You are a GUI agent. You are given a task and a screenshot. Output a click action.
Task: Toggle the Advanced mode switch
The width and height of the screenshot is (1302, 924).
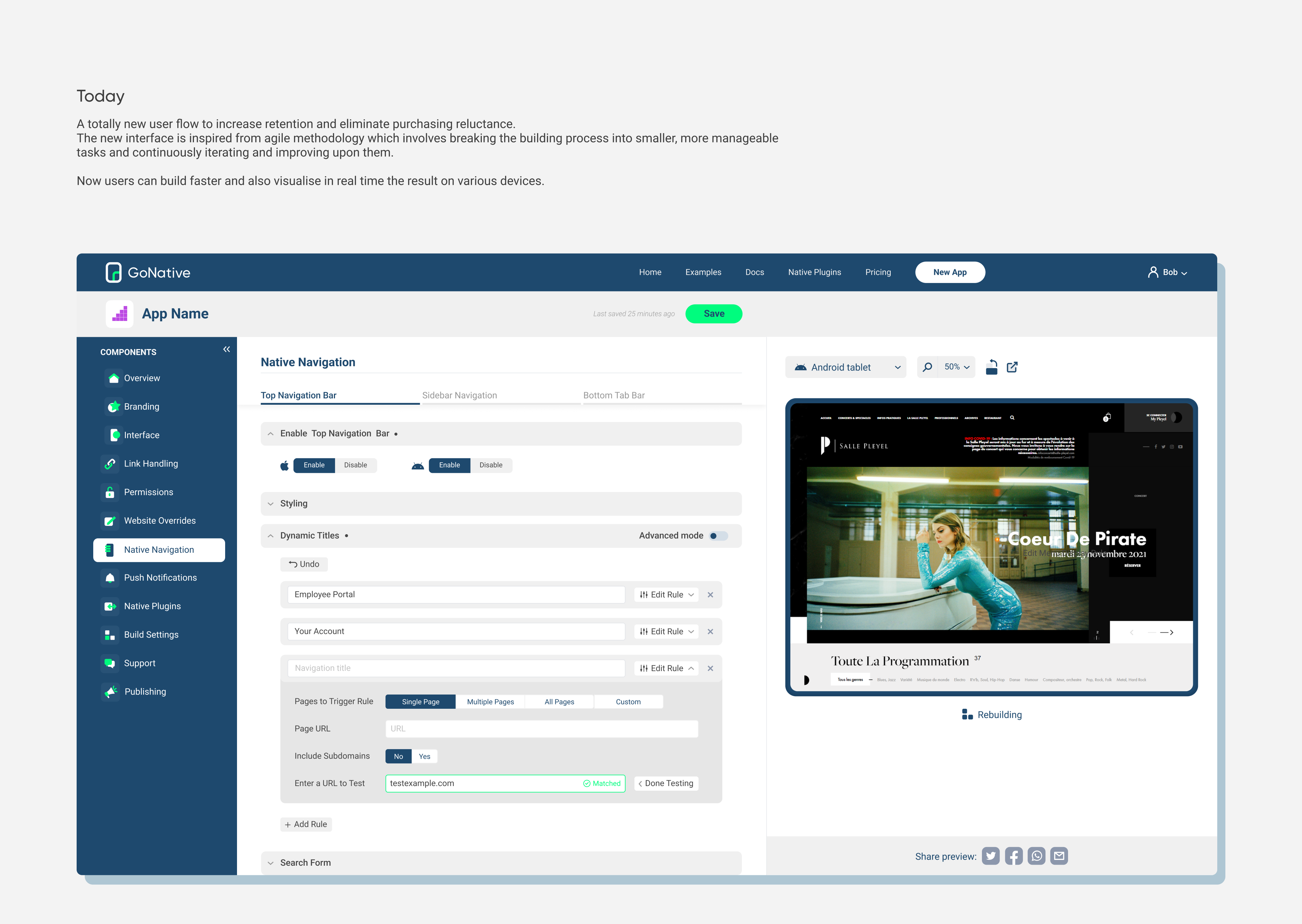tap(718, 536)
